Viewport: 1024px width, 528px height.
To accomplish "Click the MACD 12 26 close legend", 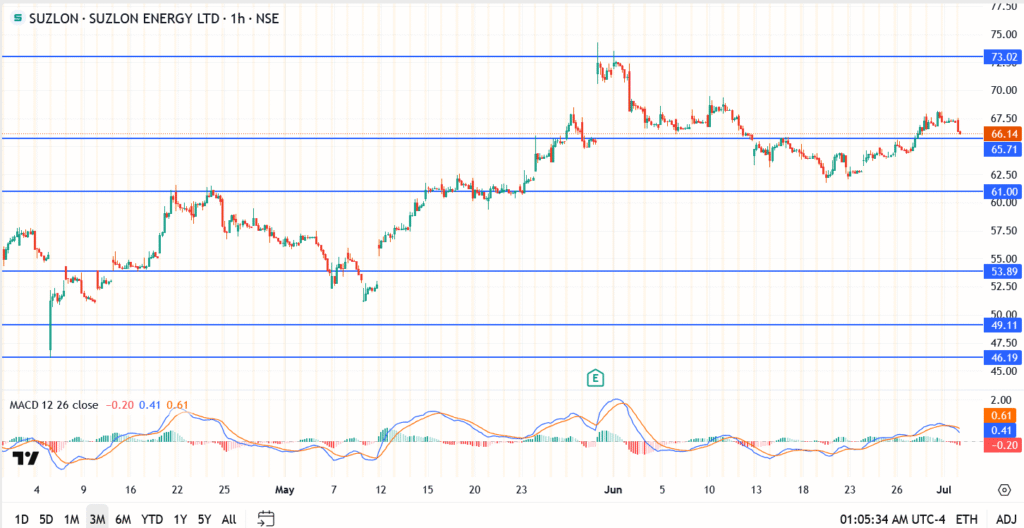I will [54, 405].
